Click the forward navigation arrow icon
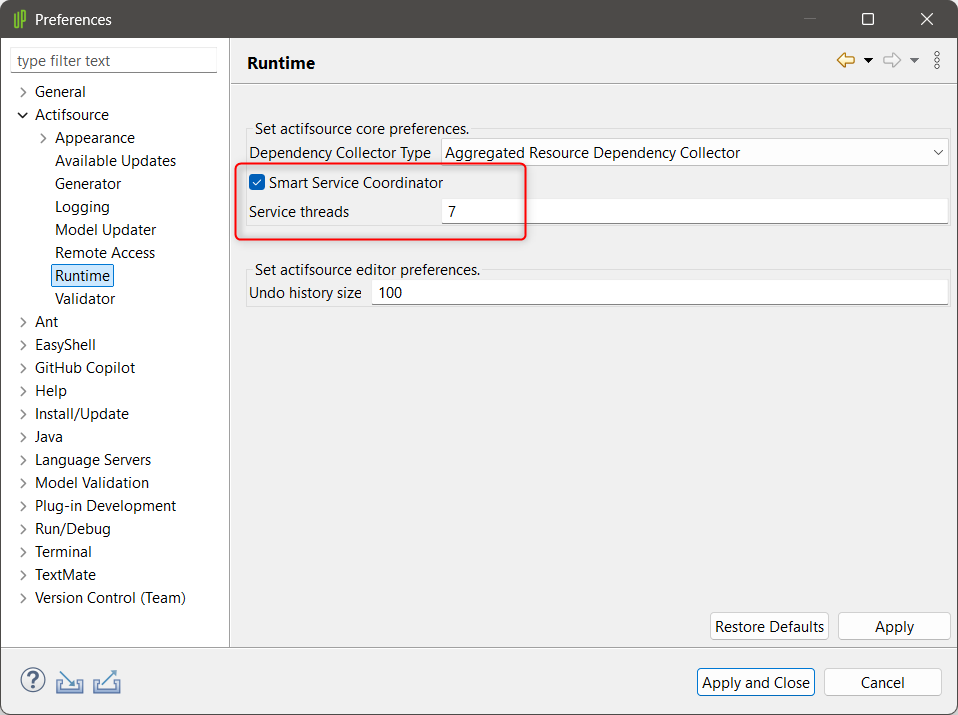 (x=892, y=60)
